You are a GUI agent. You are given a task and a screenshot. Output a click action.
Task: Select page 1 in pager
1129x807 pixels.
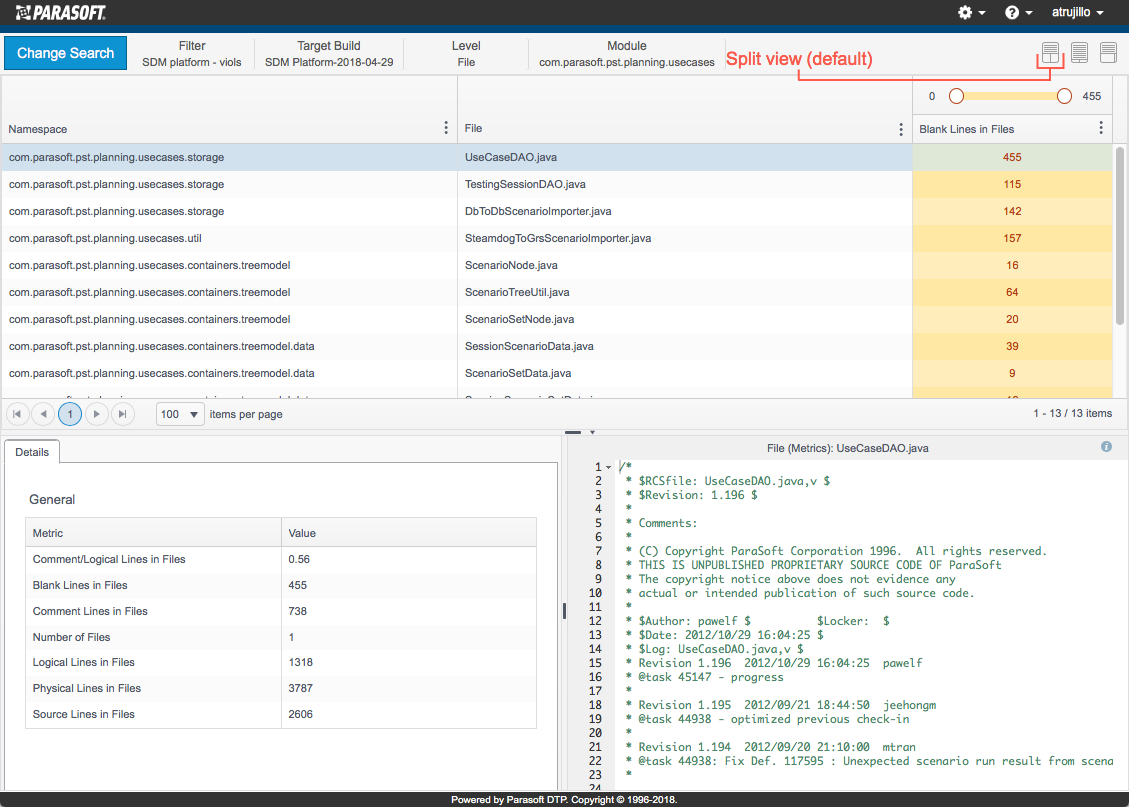tap(70, 414)
